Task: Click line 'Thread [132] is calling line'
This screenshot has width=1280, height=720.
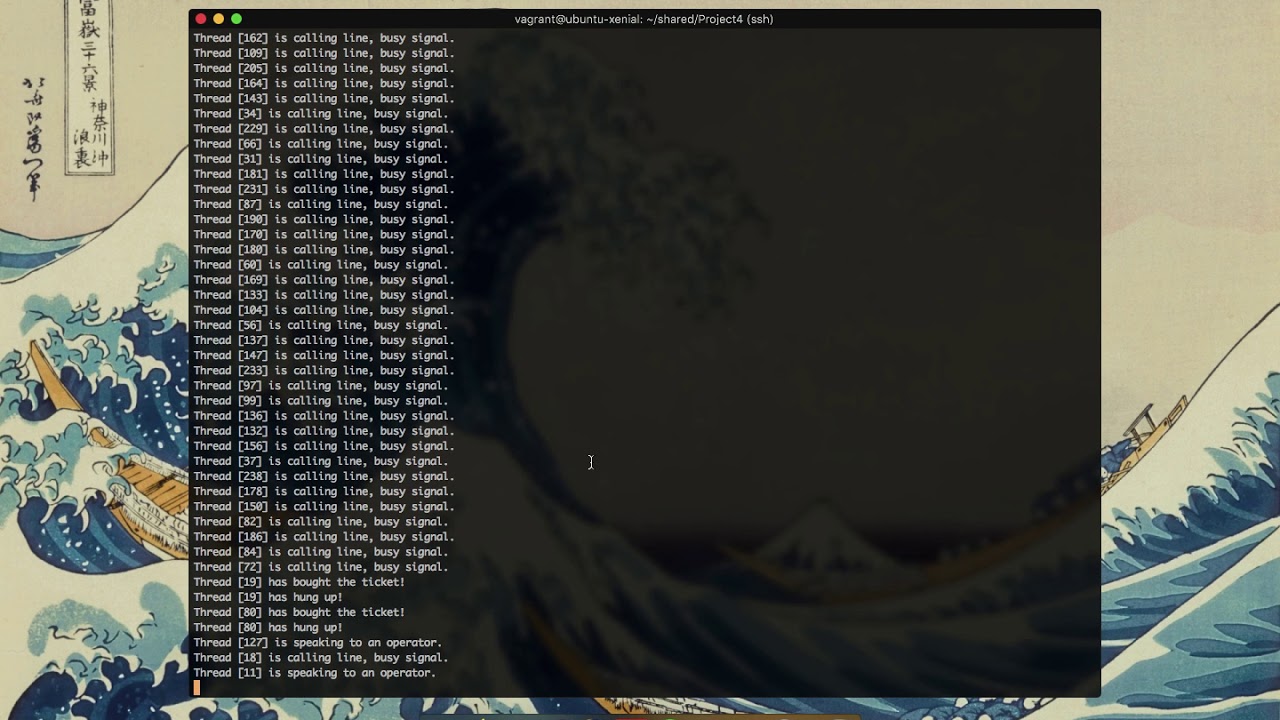Action: pyautogui.click(x=324, y=431)
